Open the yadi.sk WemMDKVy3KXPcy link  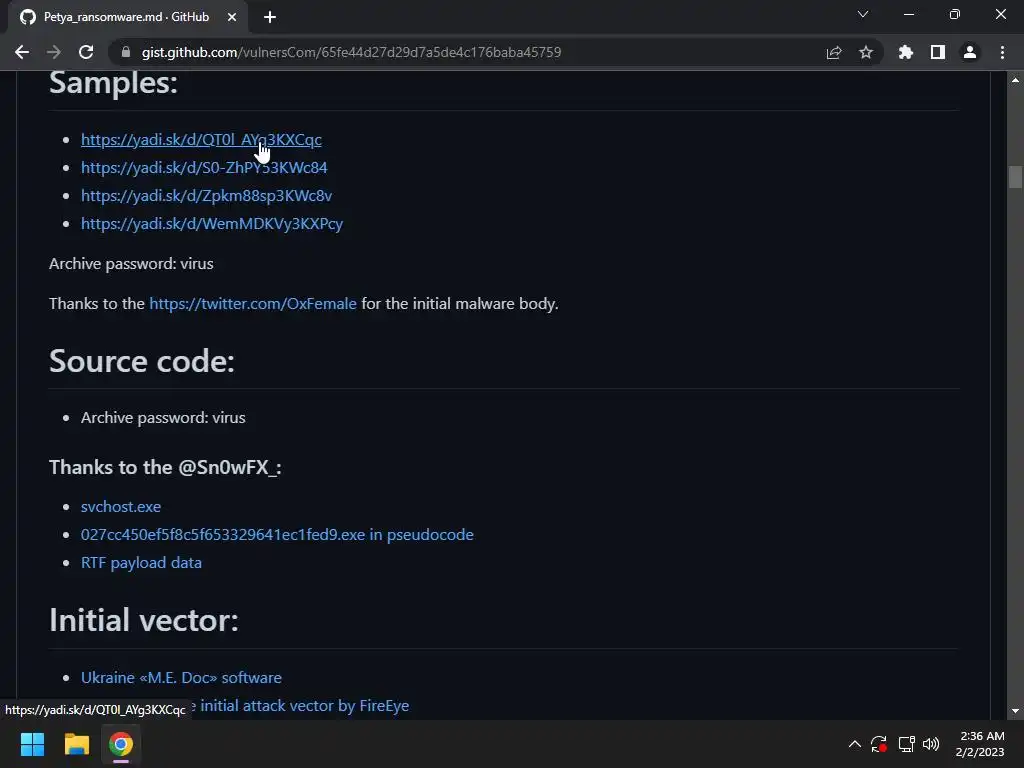(212, 224)
